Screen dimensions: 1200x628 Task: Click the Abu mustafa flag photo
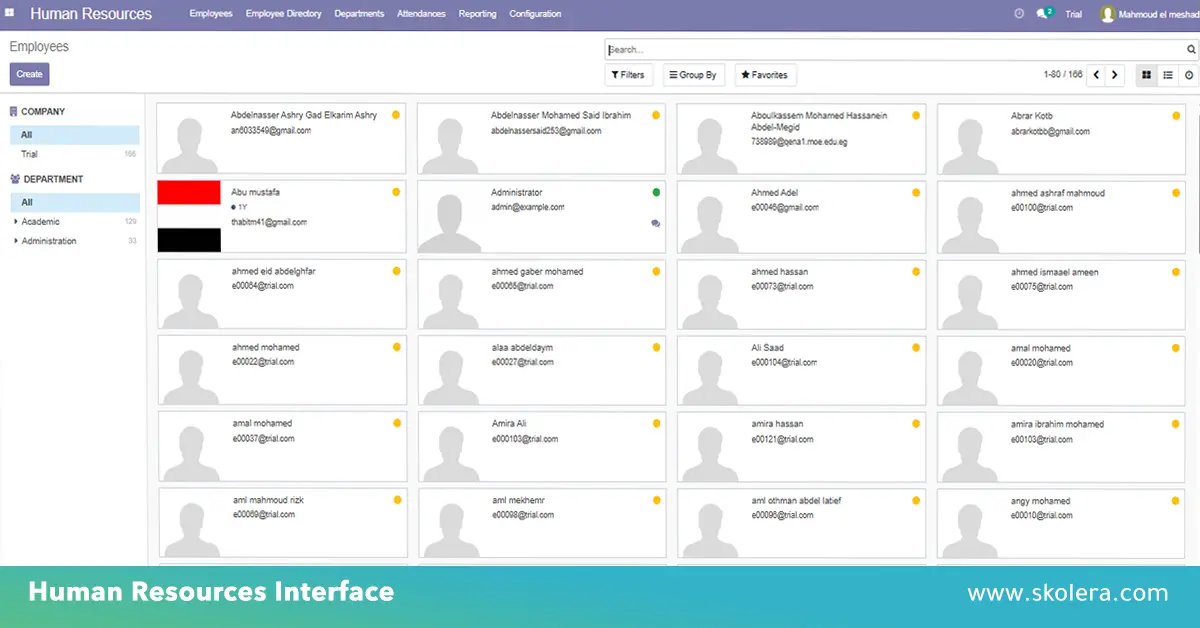coord(189,216)
